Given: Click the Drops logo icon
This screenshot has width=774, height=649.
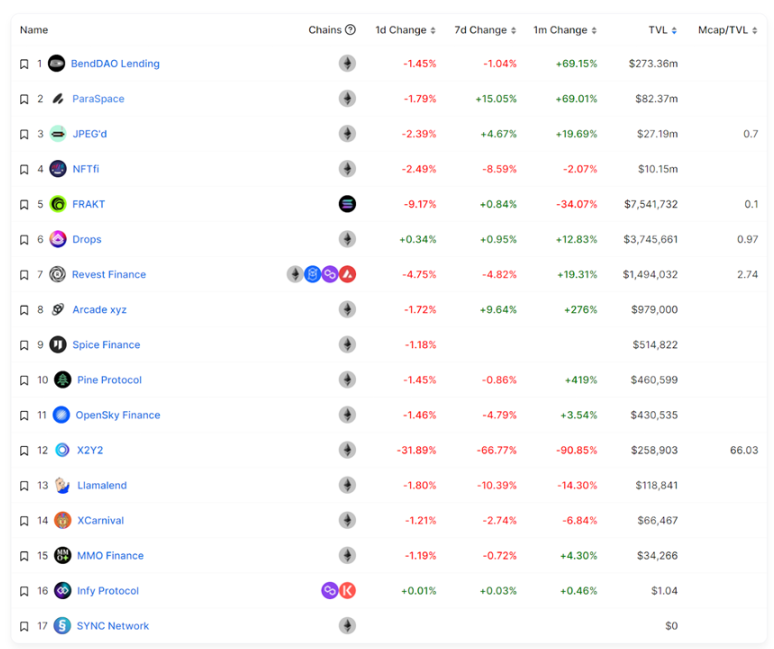Looking at the screenshot, I should click(x=58, y=239).
